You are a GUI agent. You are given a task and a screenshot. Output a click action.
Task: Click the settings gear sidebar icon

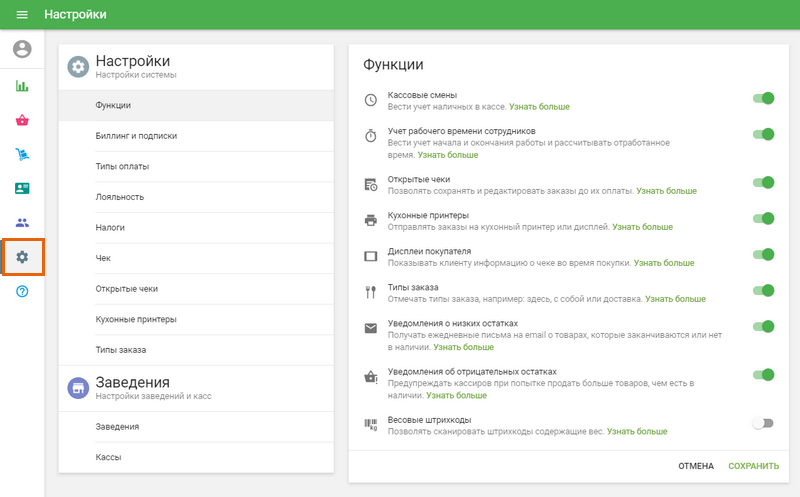point(22,257)
